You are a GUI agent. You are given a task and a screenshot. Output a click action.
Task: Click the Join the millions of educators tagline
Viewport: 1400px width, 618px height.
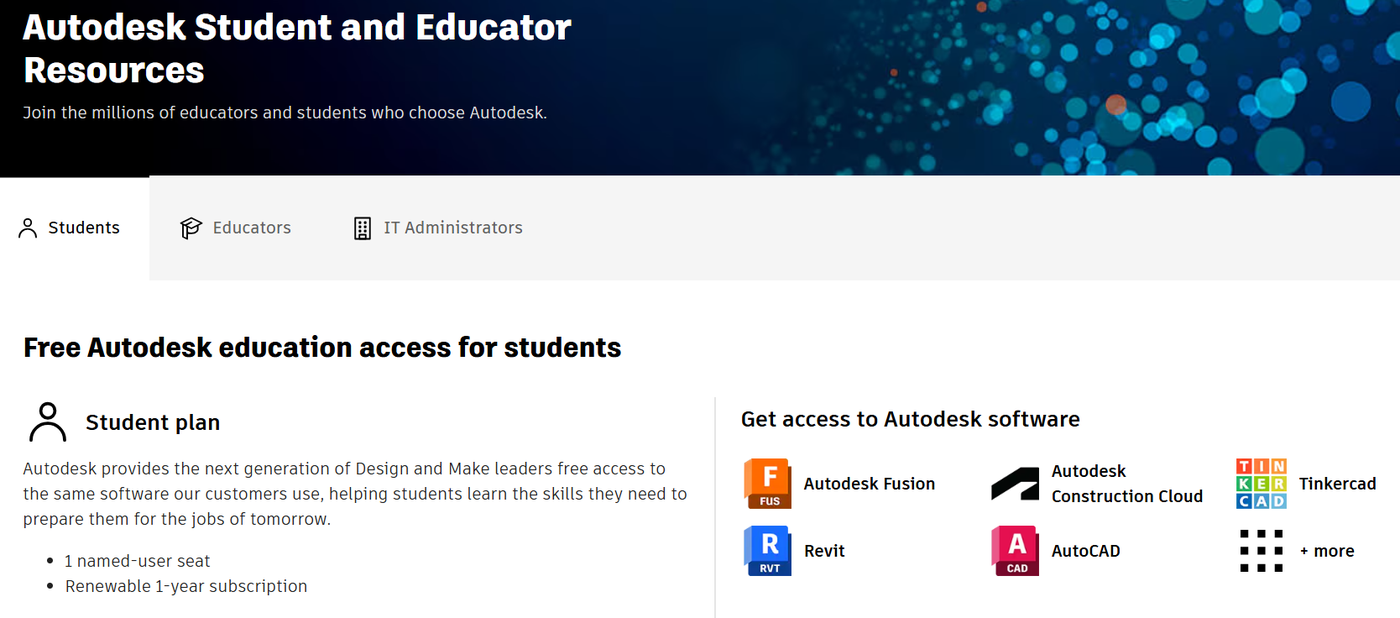[x=285, y=112]
